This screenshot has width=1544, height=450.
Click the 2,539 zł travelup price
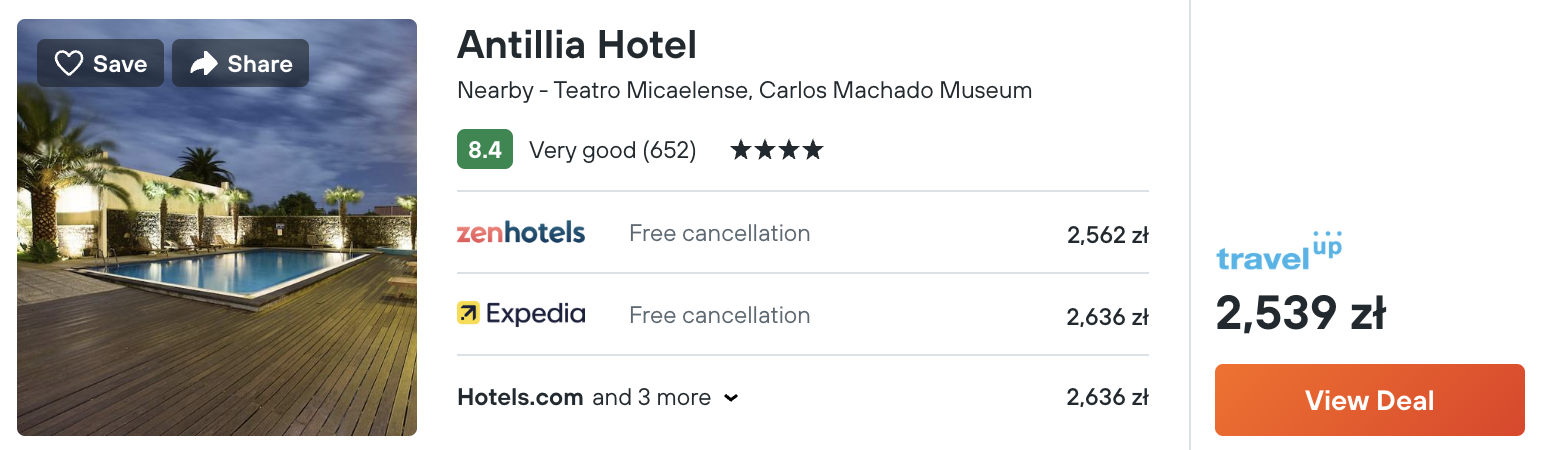click(x=1301, y=314)
